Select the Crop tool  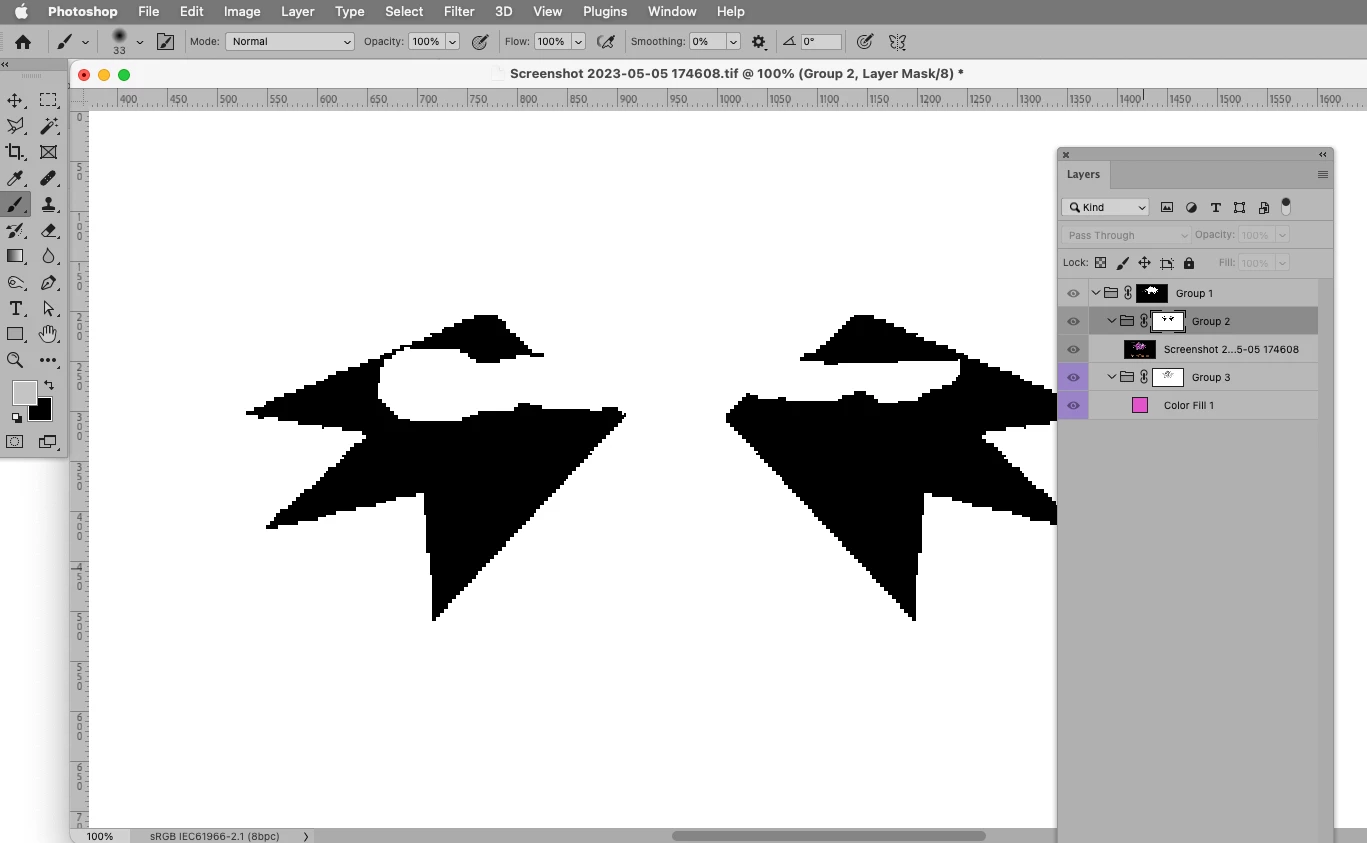16,152
